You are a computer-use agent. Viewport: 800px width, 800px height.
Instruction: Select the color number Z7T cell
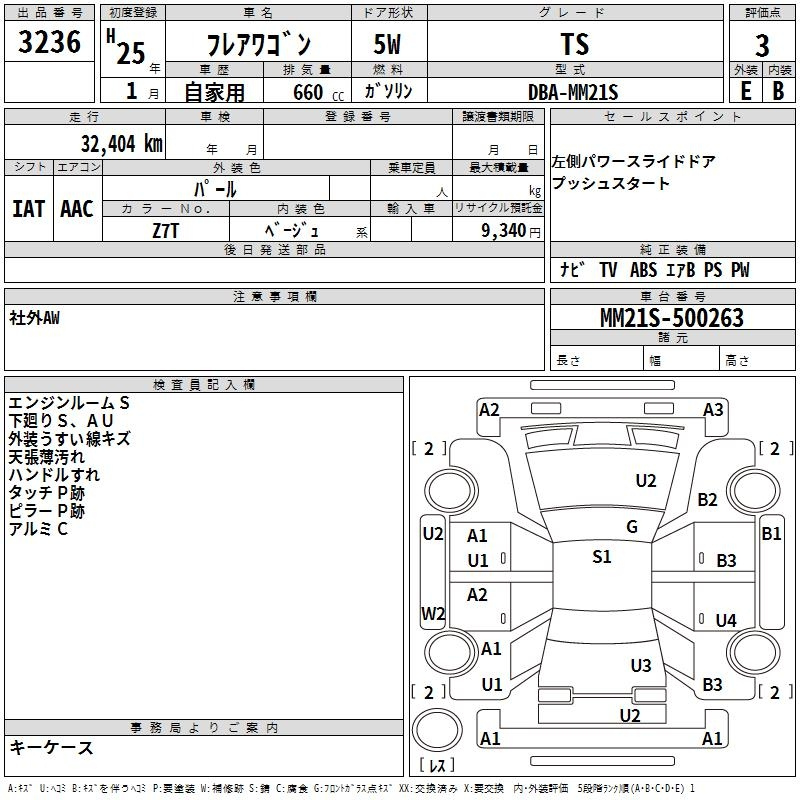166,230
